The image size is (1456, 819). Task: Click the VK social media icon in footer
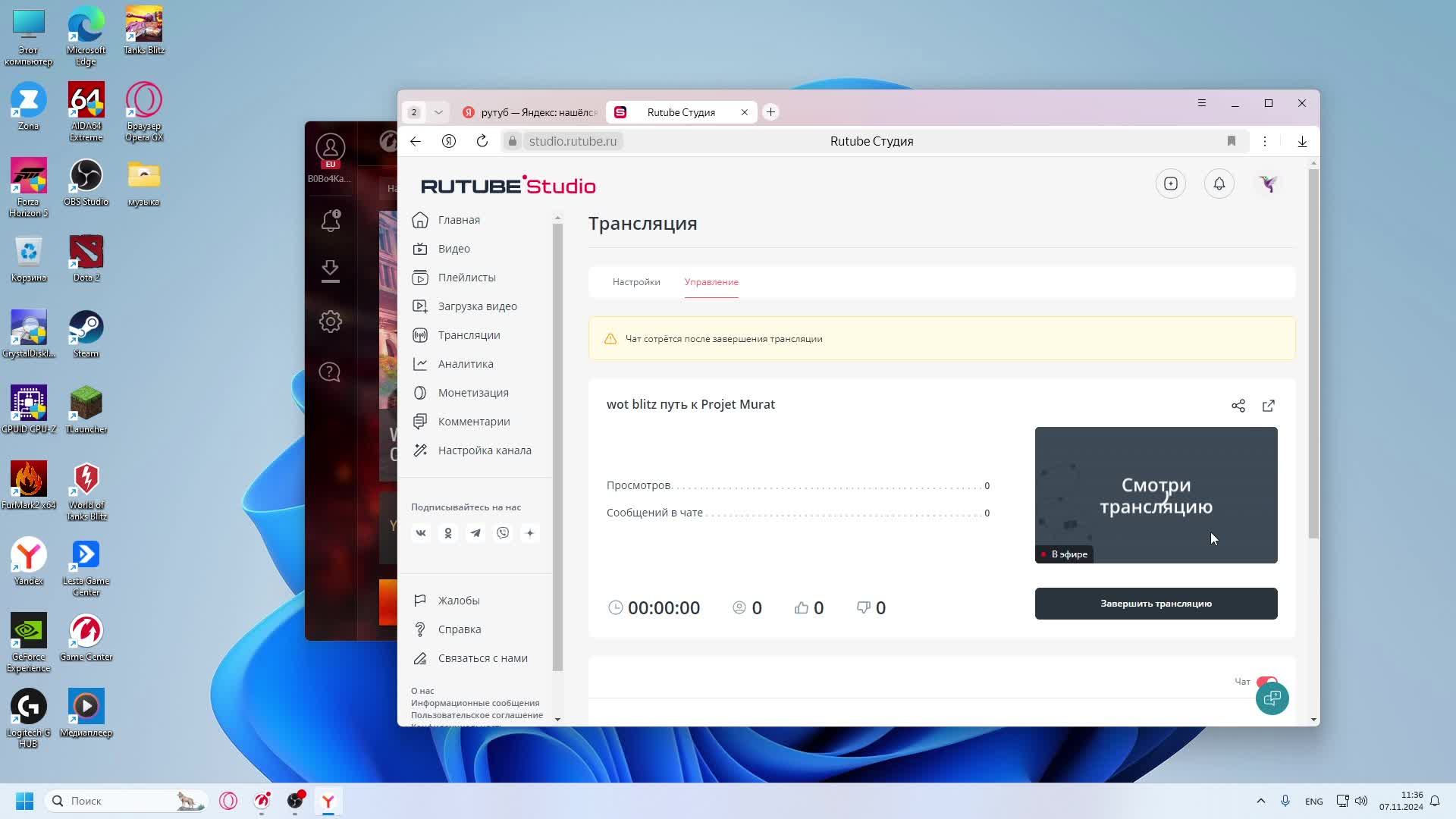tap(421, 533)
